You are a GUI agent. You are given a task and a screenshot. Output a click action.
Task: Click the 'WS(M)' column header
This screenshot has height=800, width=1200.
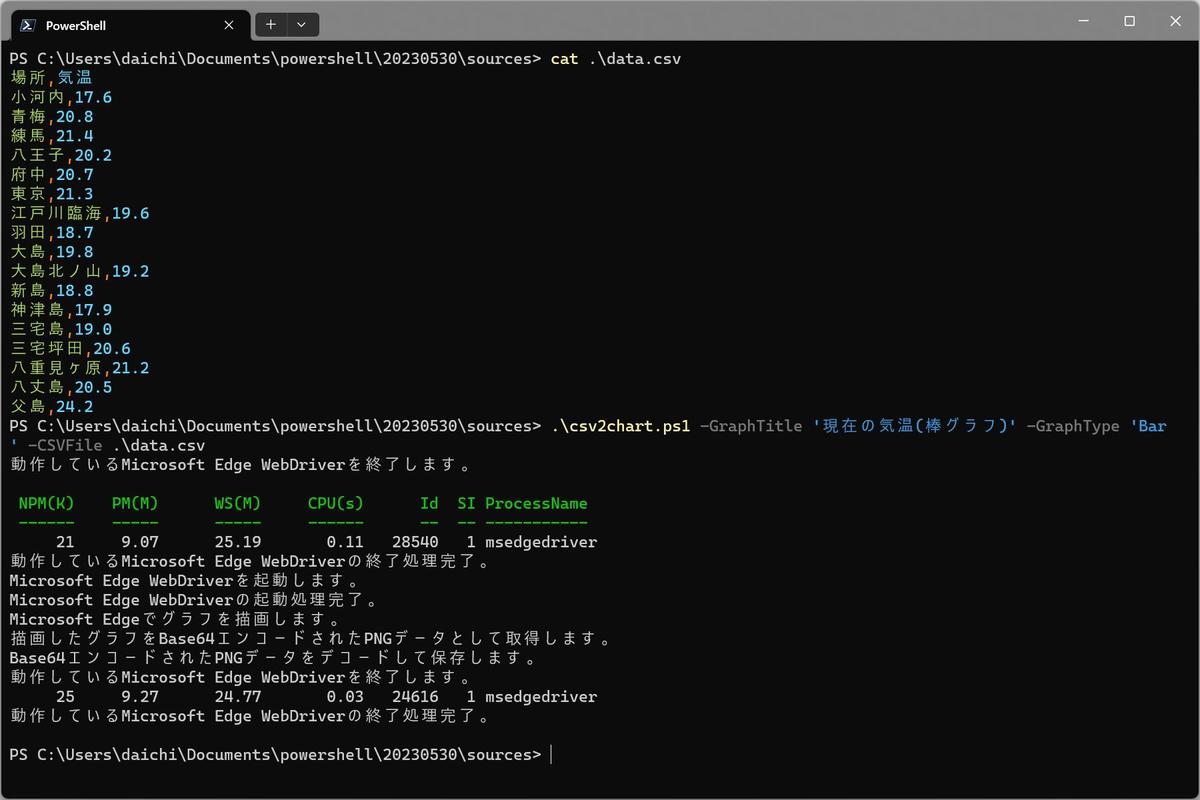point(238,503)
